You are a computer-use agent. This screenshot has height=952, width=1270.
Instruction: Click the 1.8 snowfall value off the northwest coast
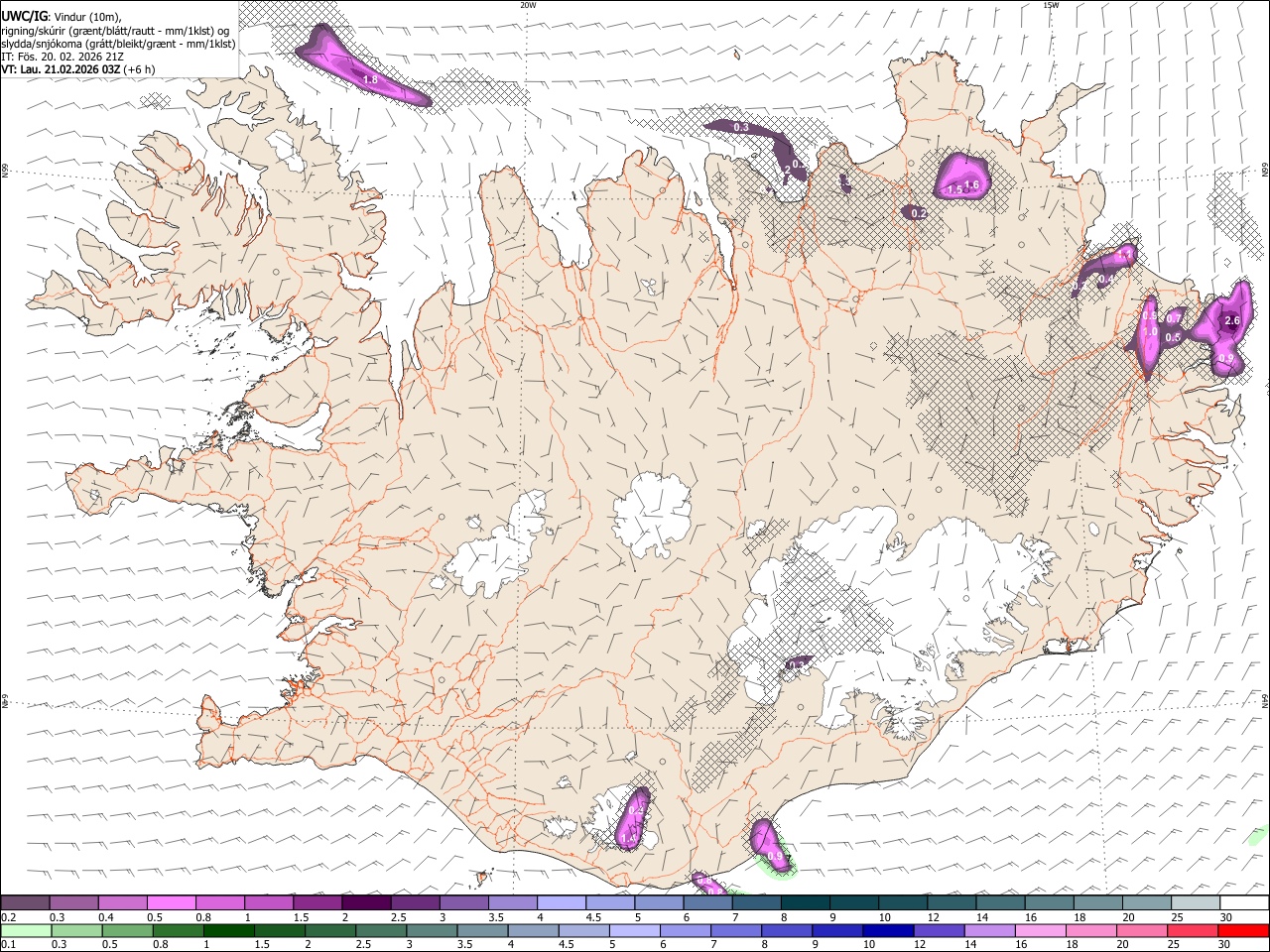coord(371,79)
